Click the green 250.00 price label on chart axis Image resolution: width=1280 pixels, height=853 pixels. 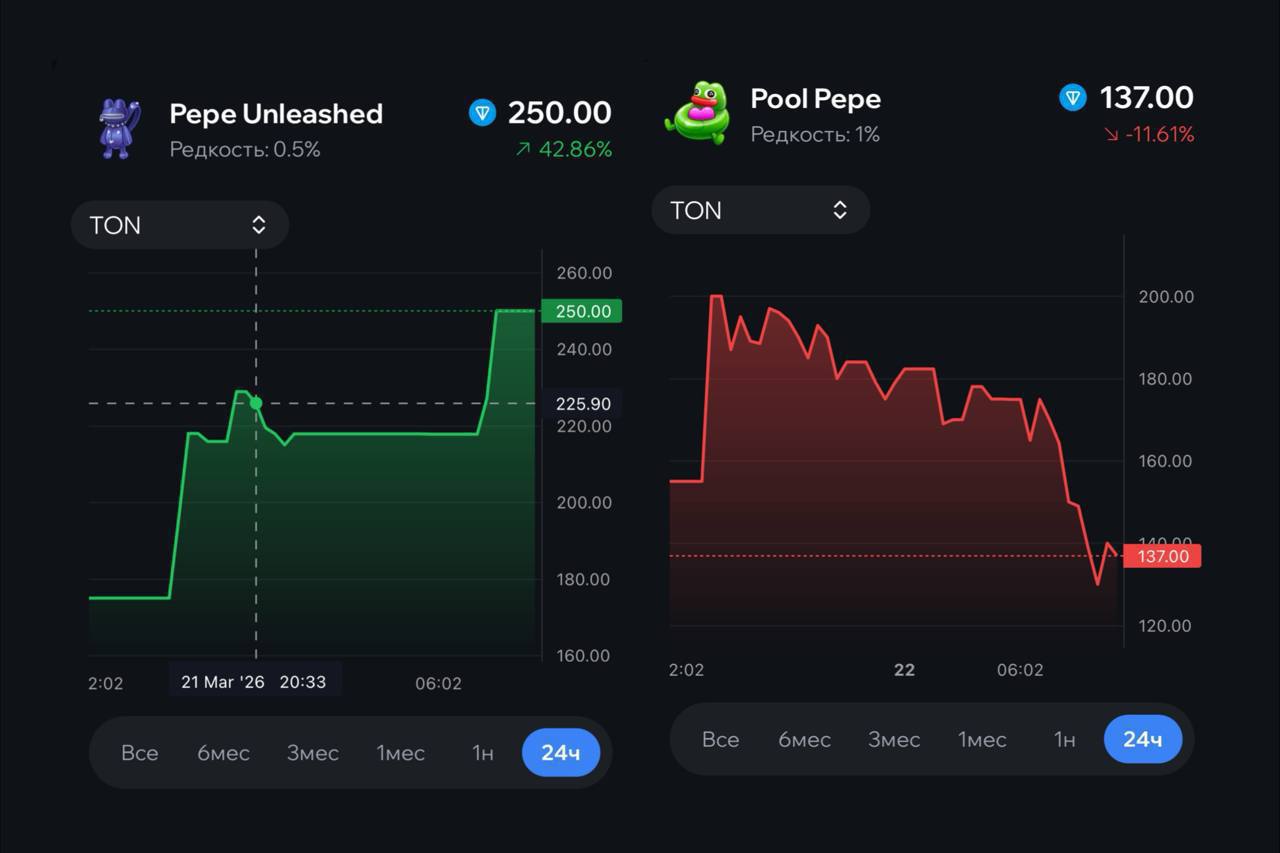pos(582,311)
